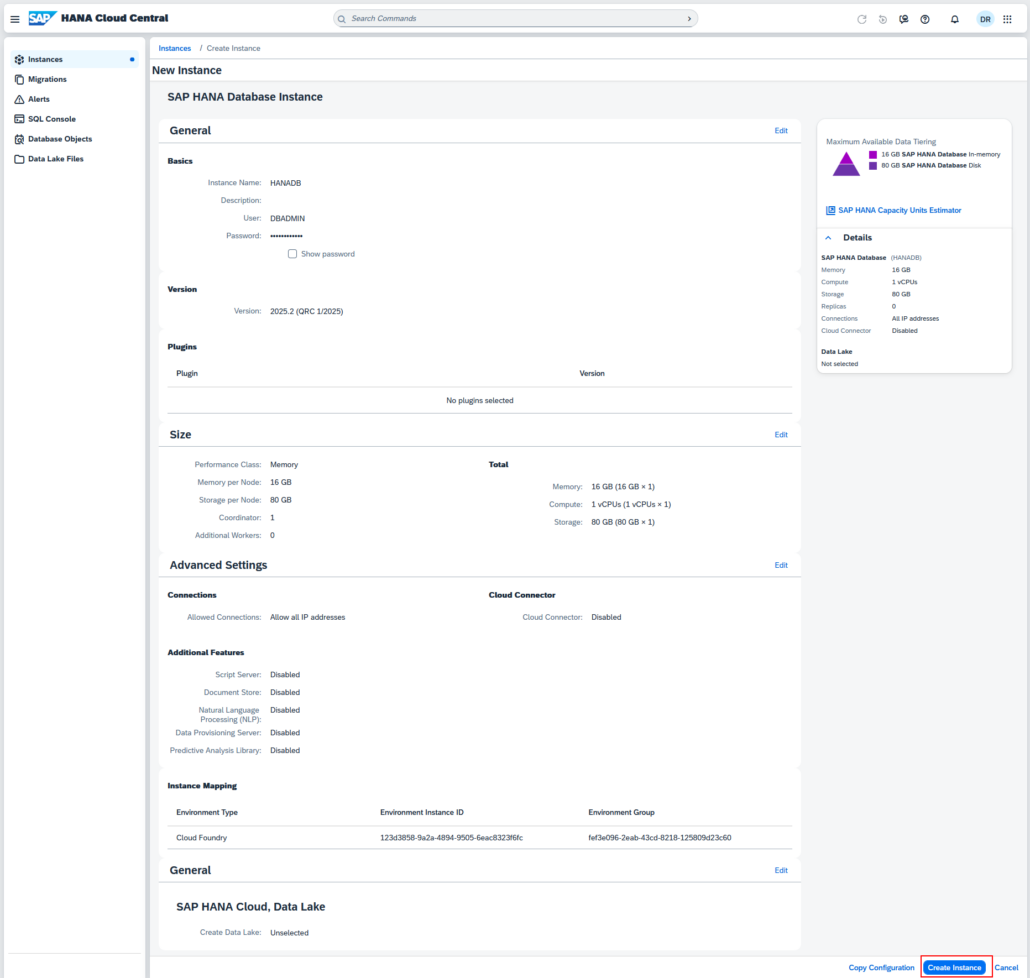
Task: Click Edit for Advanced Settings
Action: 780,565
